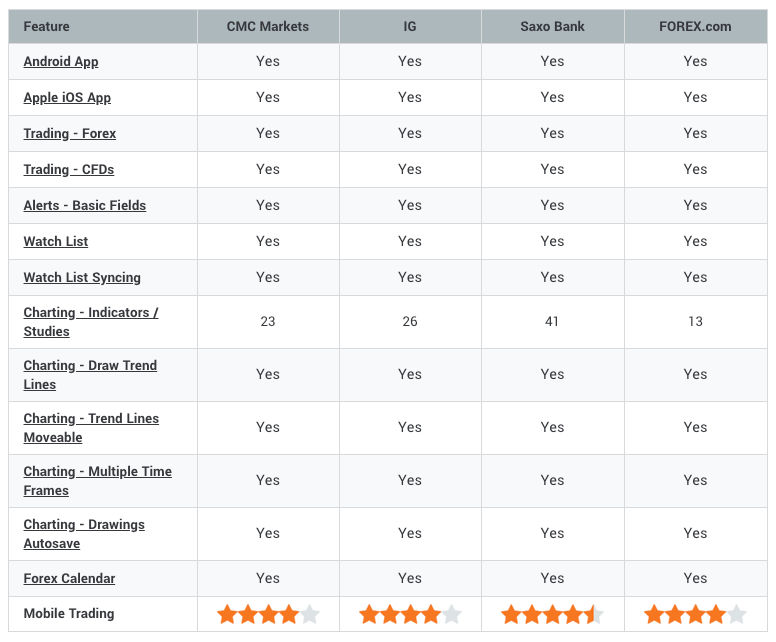Click FOREX.com mobile trading star rating
This screenshot has width=776, height=642.
tap(695, 614)
